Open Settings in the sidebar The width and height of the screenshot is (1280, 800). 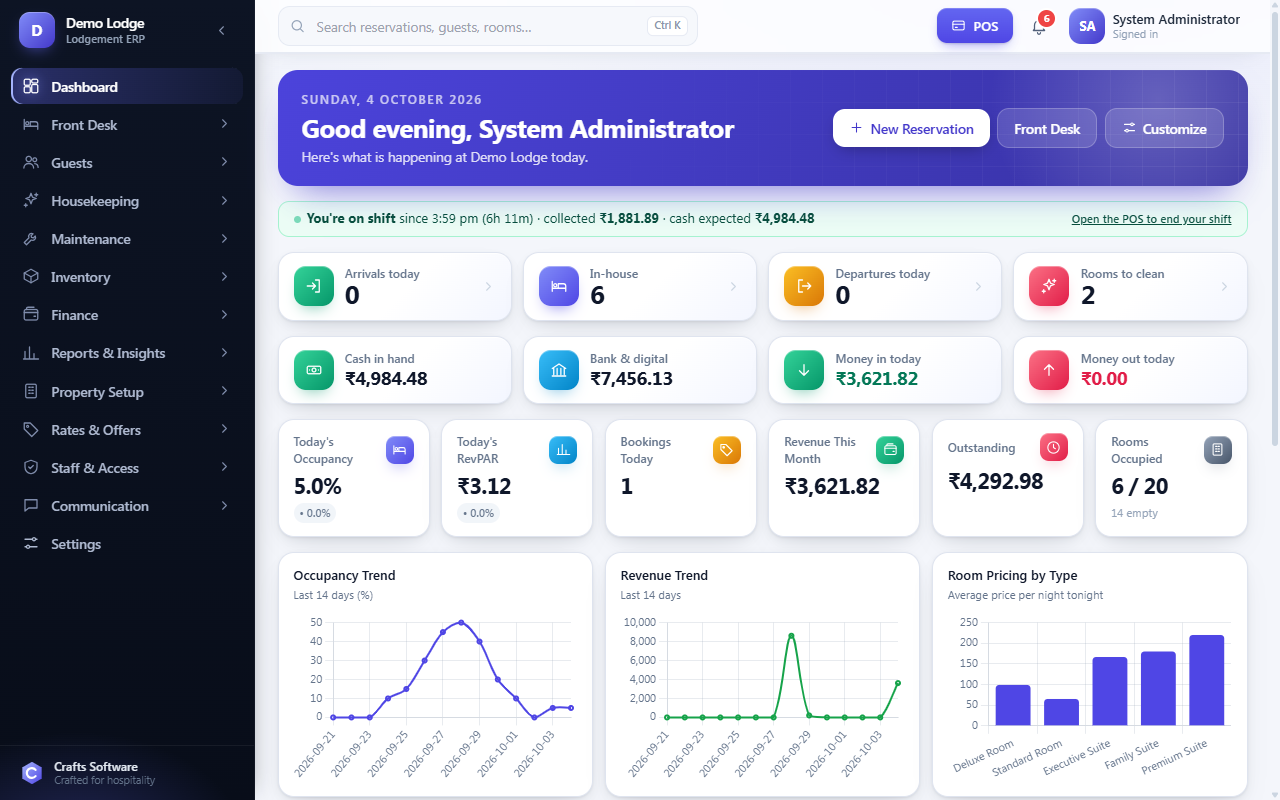[127, 544]
